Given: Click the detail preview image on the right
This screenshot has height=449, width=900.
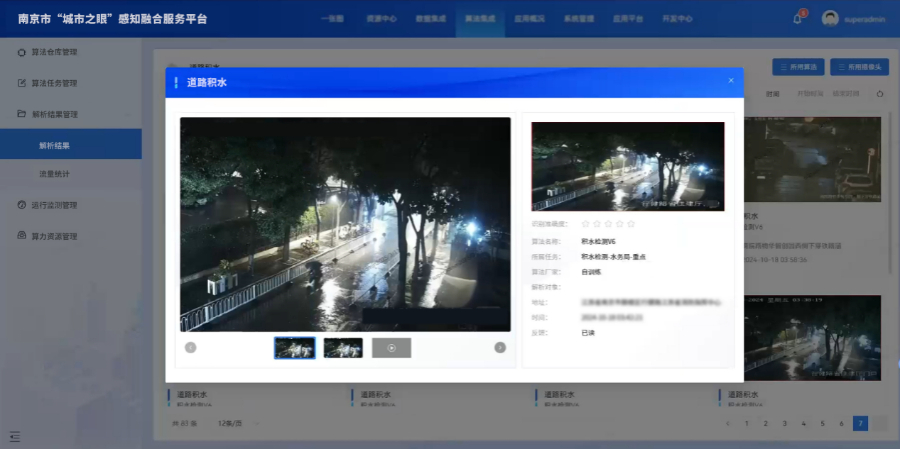Looking at the screenshot, I should coord(627,166).
